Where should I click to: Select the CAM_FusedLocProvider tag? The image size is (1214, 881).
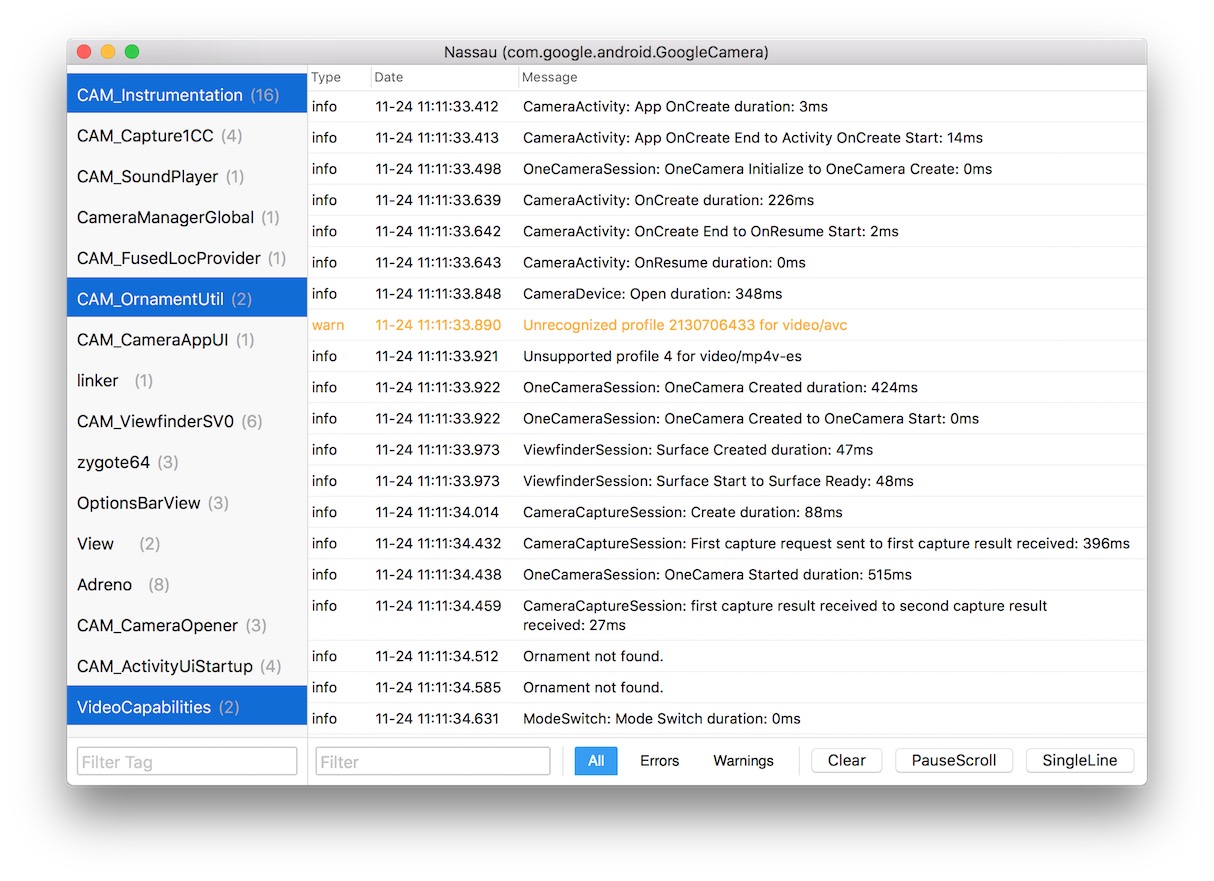(187, 258)
